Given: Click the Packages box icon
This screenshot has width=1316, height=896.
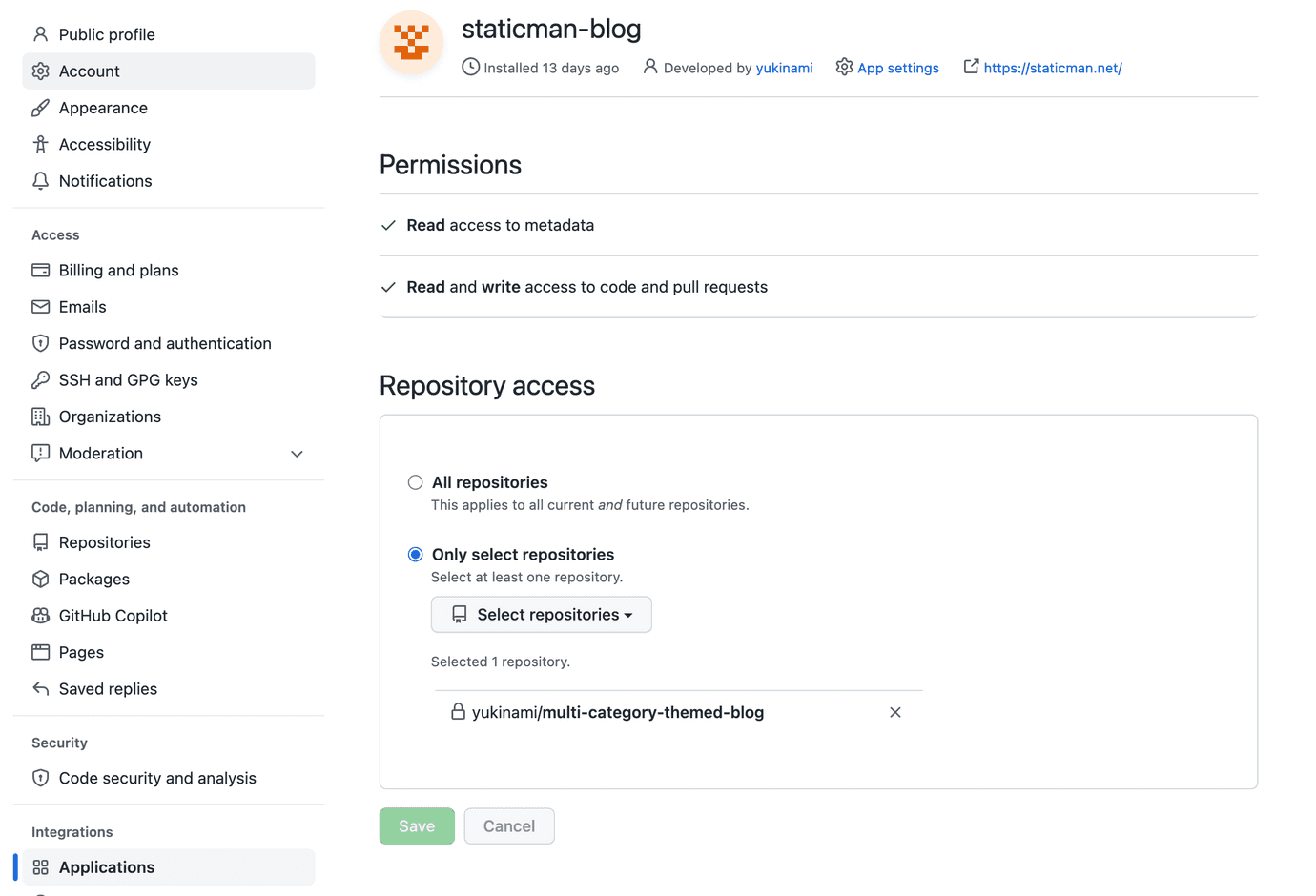Looking at the screenshot, I should tap(40, 580).
